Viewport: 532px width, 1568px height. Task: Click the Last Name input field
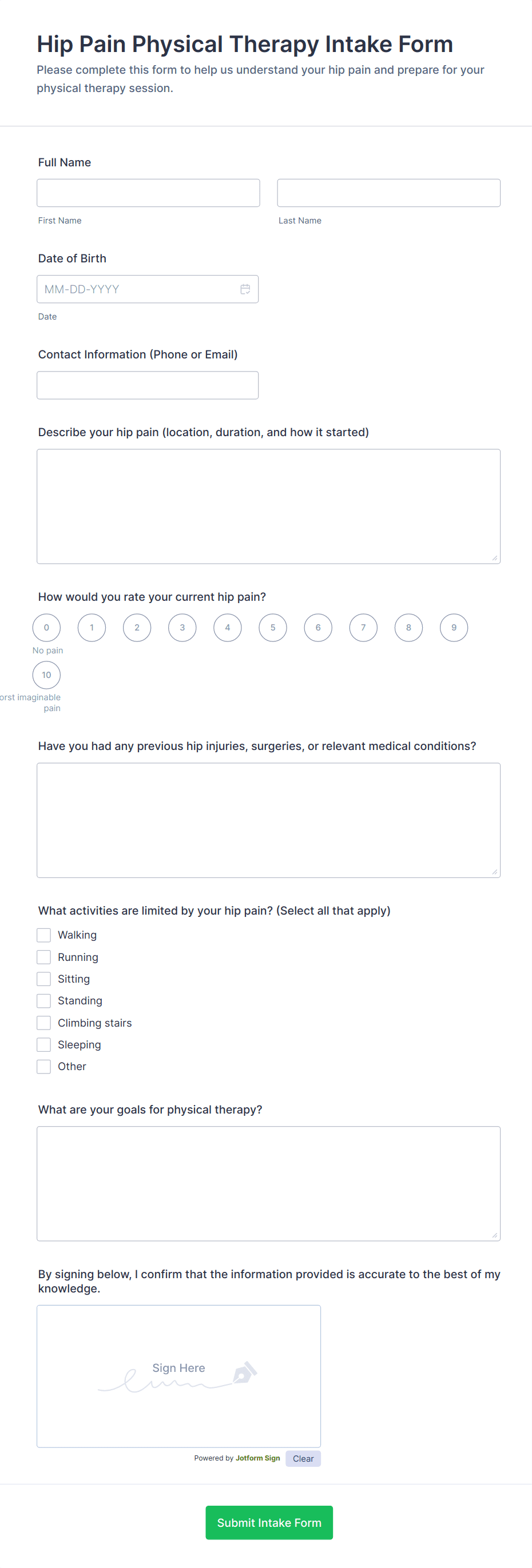[388, 192]
